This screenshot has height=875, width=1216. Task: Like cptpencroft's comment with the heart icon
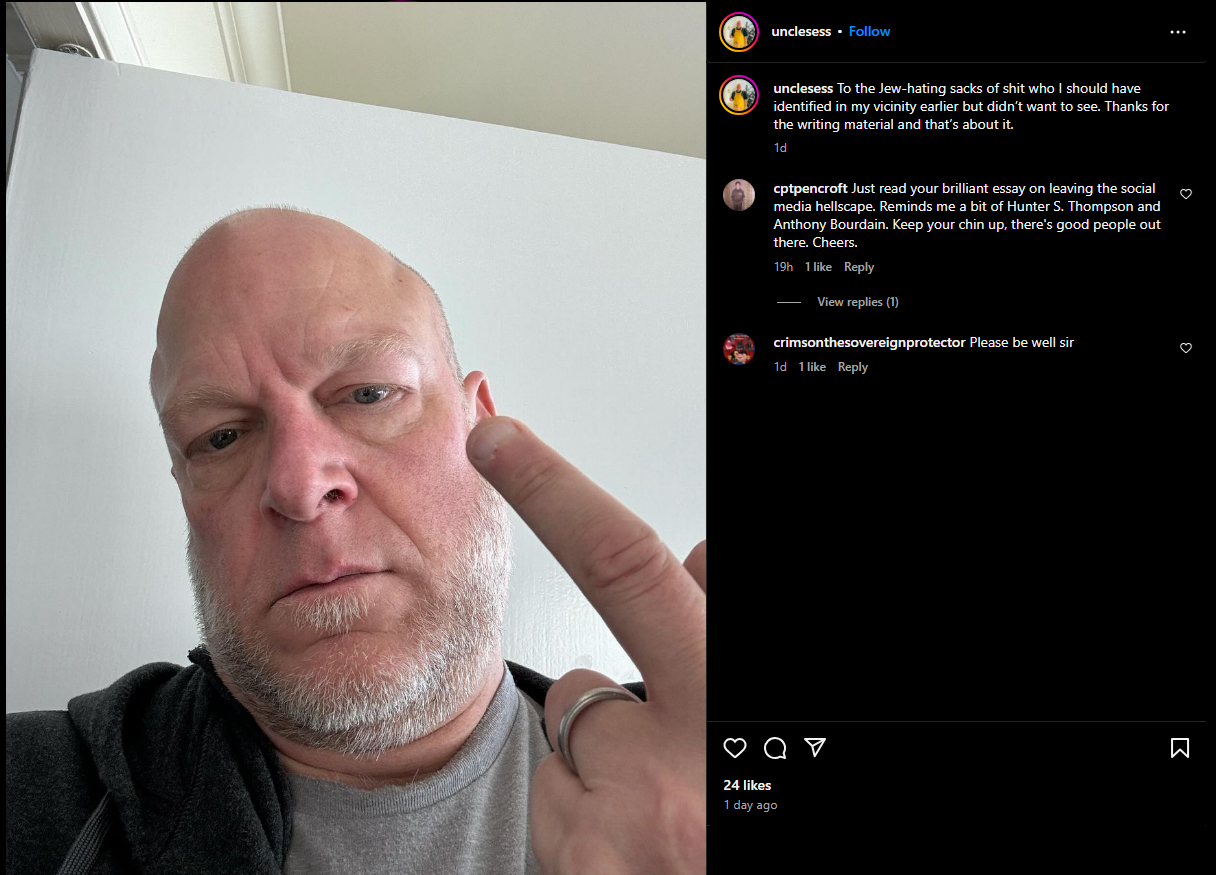(x=1186, y=194)
